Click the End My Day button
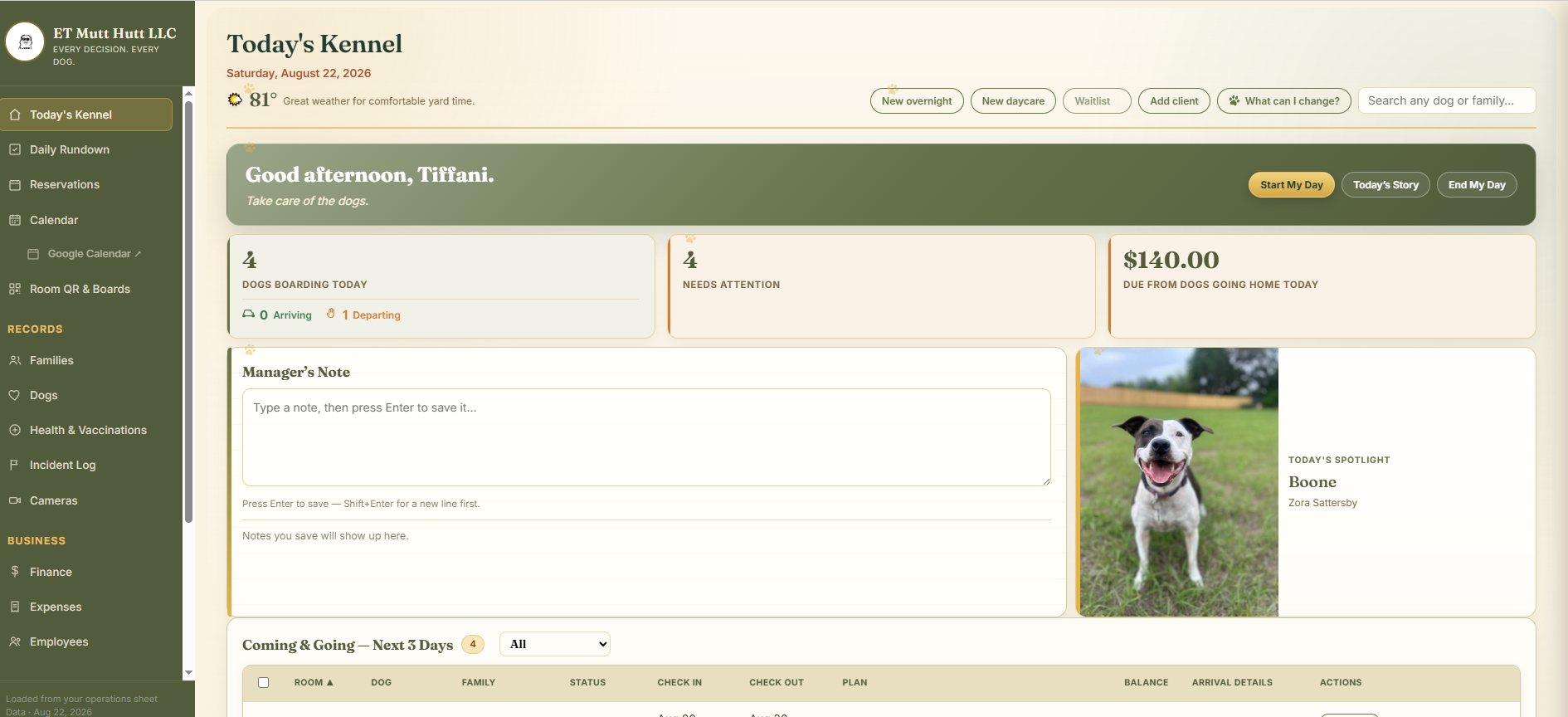Screen dimensions: 1568x717 tap(1477, 184)
